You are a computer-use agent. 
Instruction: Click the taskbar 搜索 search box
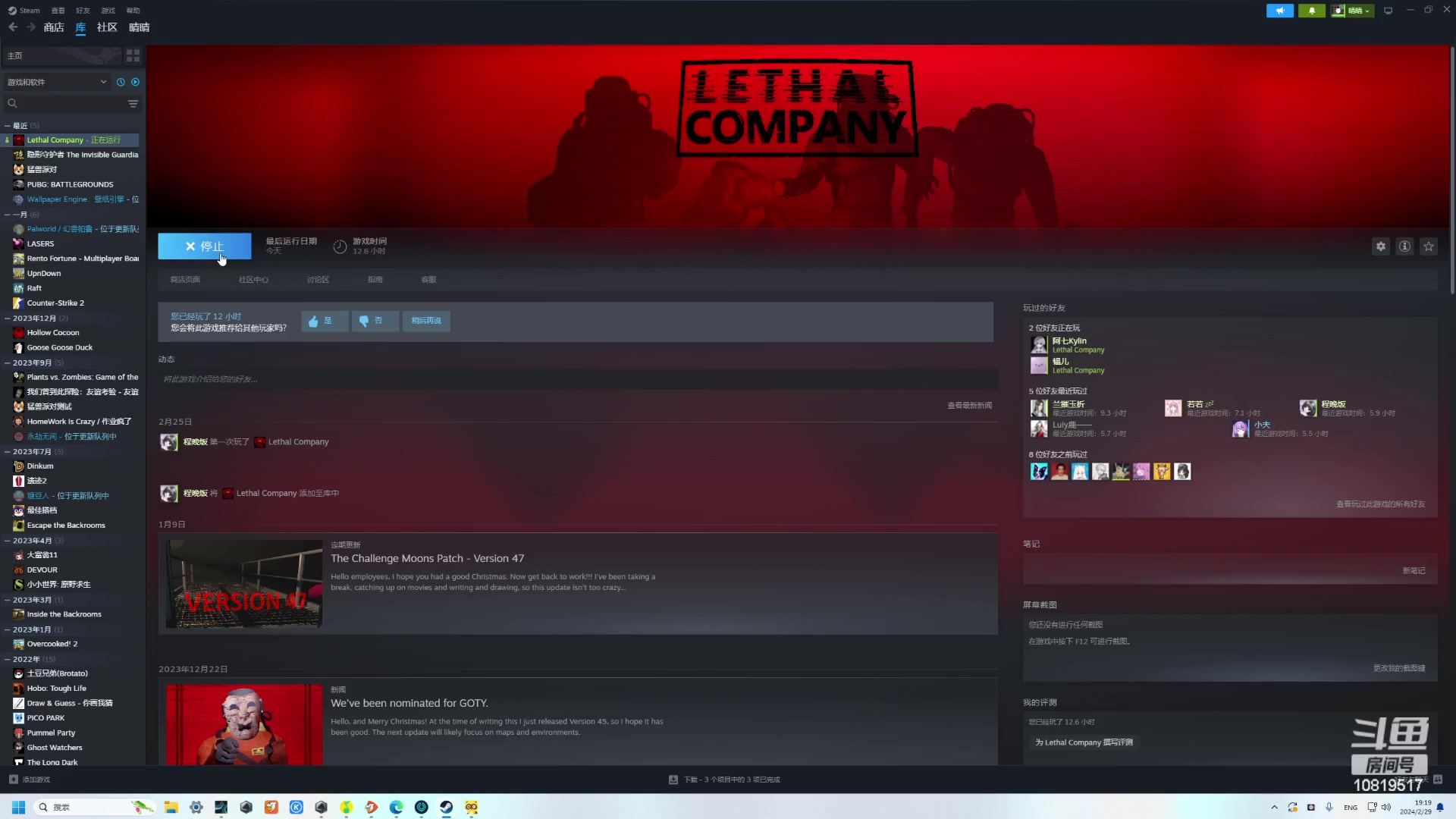pos(95,807)
